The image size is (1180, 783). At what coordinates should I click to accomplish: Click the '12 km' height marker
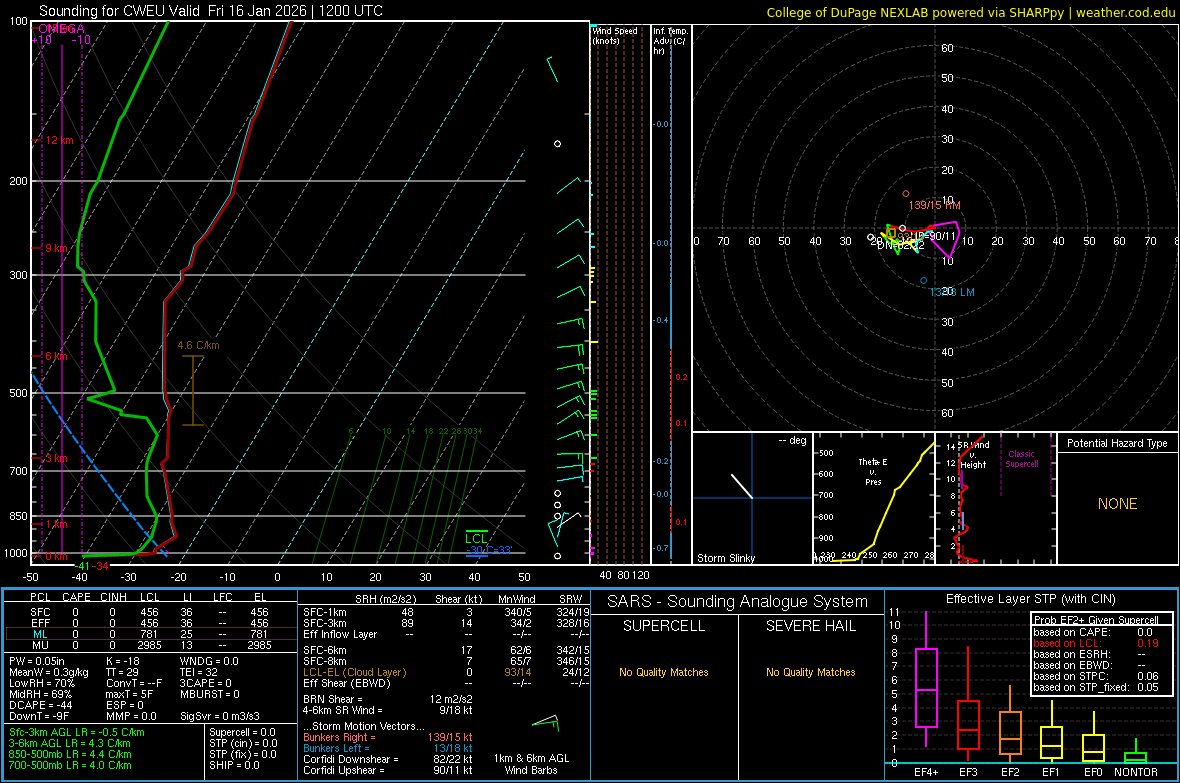[59, 140]
